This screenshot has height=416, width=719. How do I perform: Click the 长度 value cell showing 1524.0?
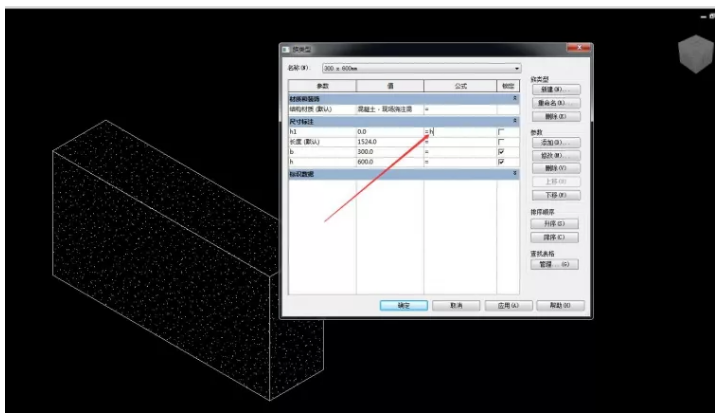pos(390,142)
